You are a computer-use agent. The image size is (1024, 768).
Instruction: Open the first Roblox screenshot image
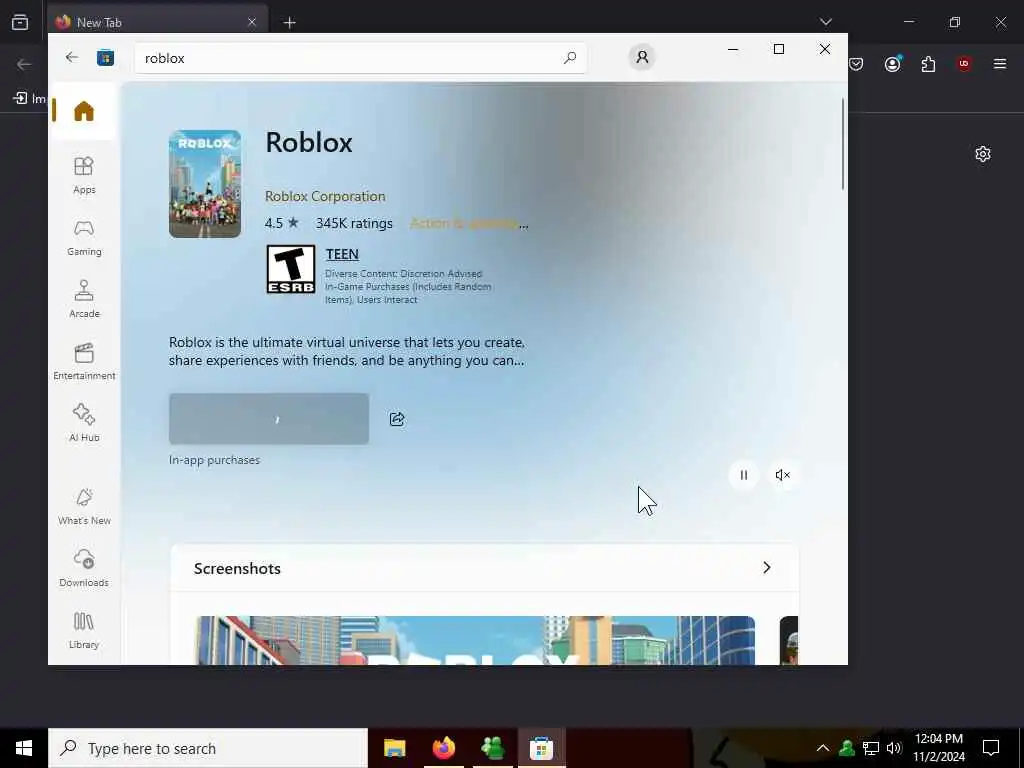475,640
